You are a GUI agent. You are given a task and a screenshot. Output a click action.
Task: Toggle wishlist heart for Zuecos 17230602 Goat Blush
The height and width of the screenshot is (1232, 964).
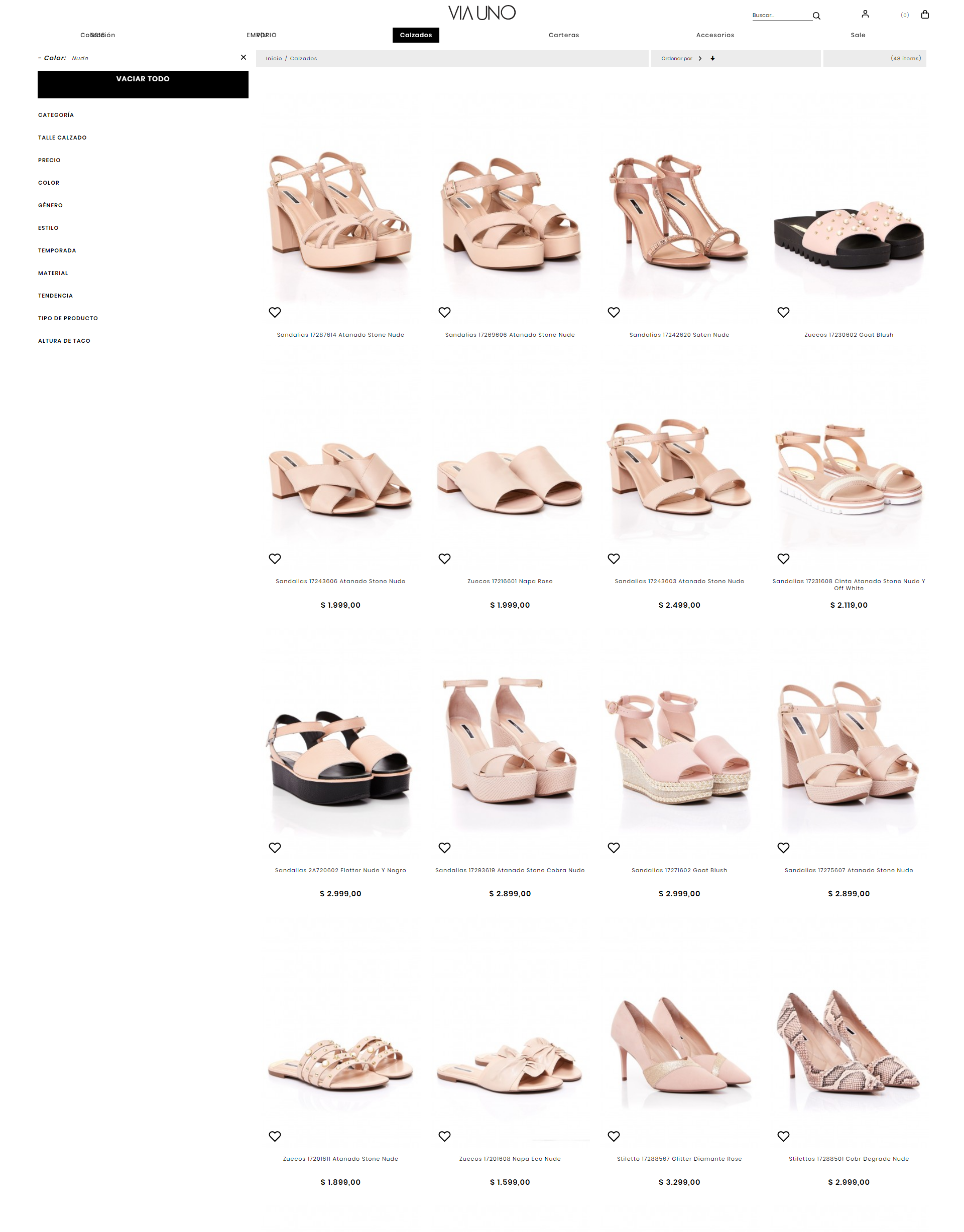tap(783, 312)
